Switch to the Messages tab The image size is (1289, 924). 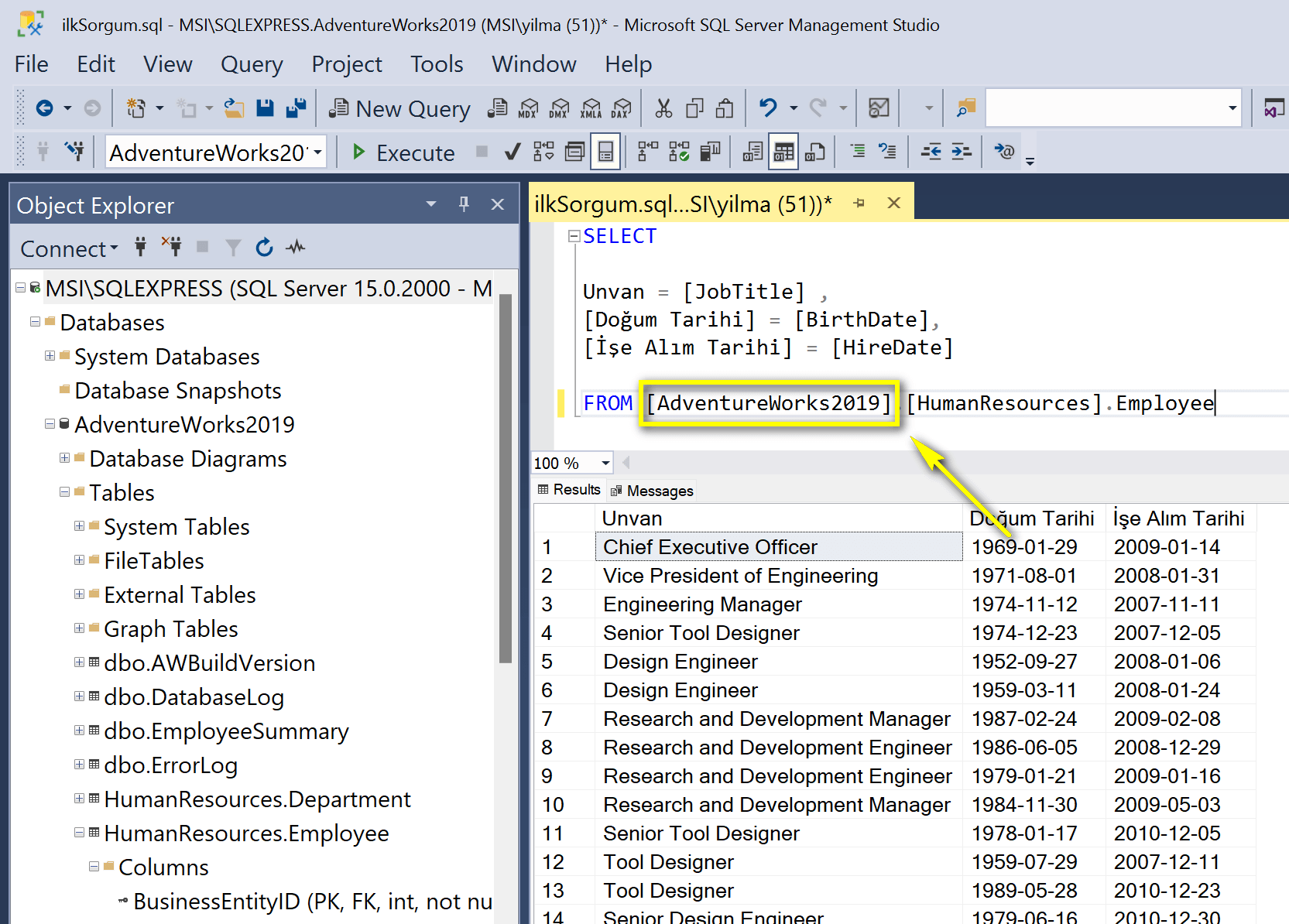click(x=652, y=491)
